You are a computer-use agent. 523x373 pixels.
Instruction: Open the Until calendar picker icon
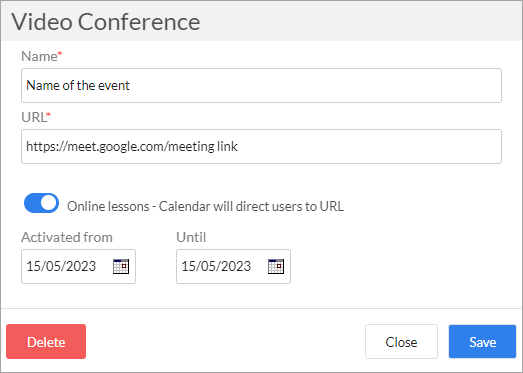tap(276, 266)
